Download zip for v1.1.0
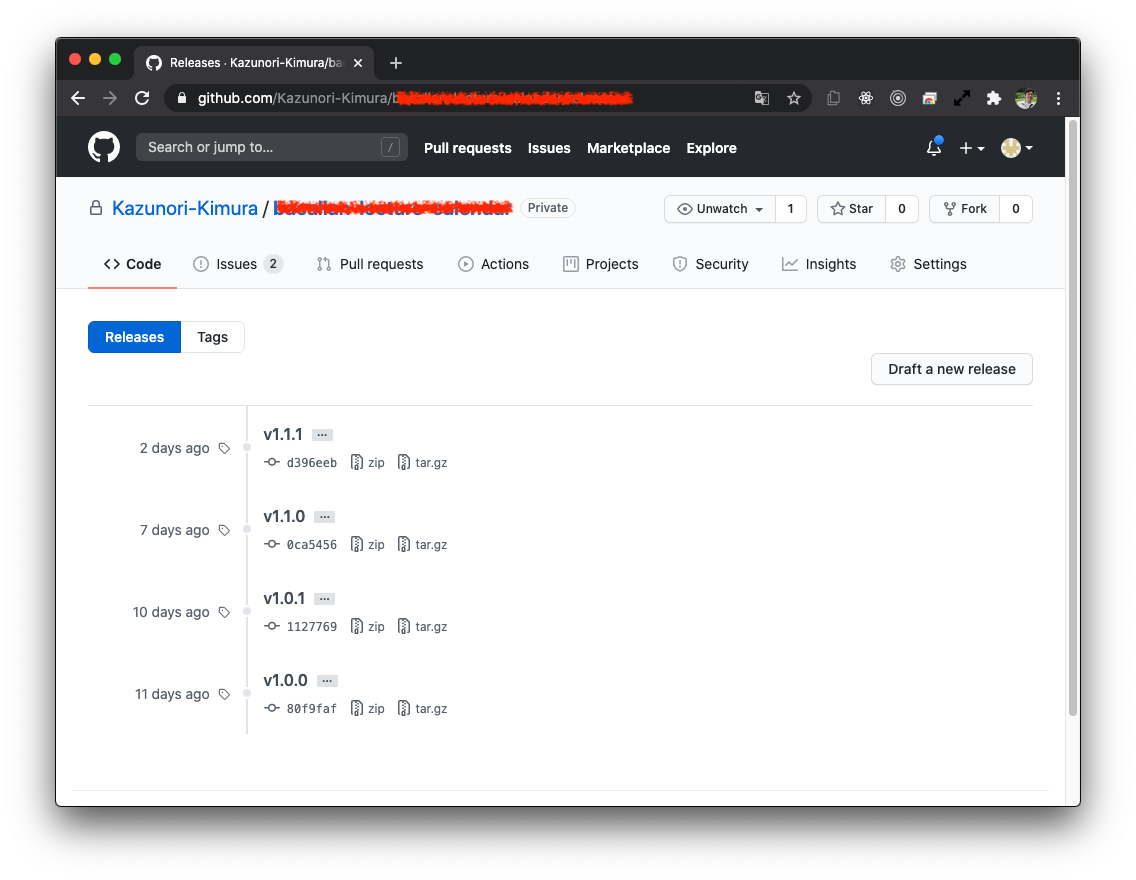The image size is (1136, 880). tap(367, 544)
